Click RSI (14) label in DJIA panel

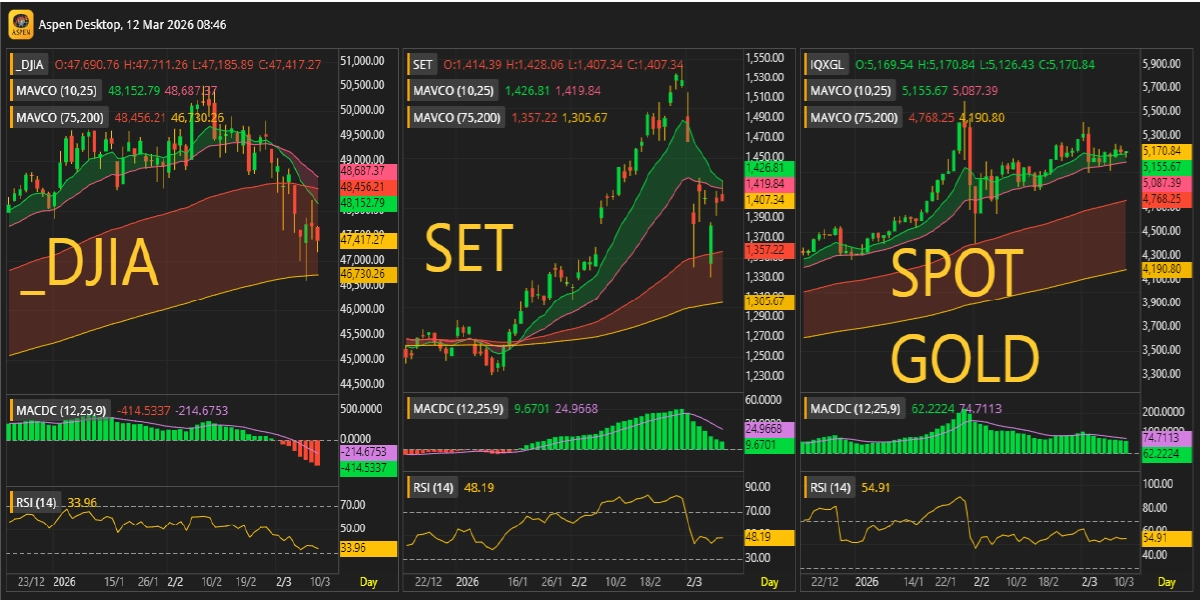point(36,502)
